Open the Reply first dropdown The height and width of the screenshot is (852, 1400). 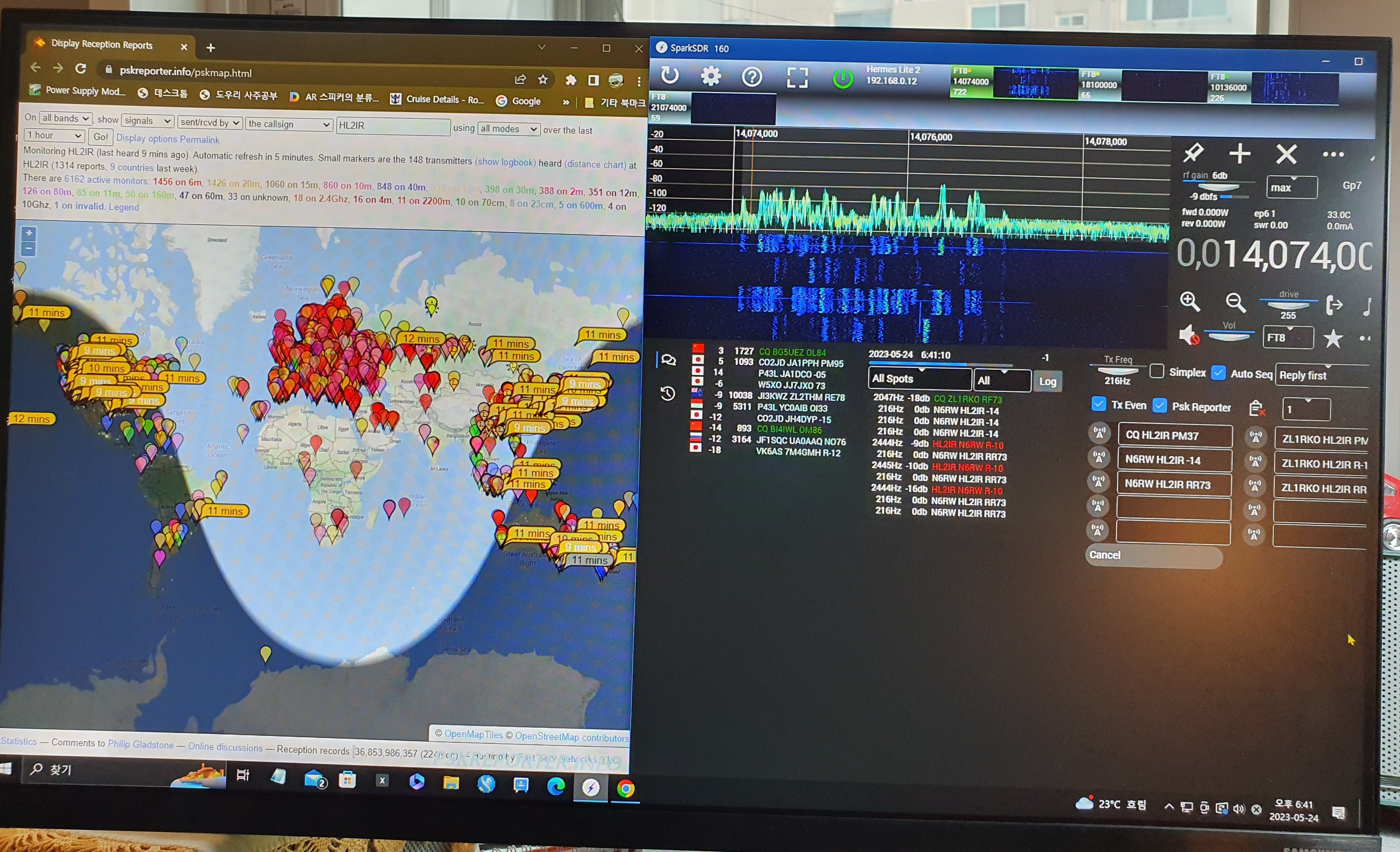tap(1321, 375)
